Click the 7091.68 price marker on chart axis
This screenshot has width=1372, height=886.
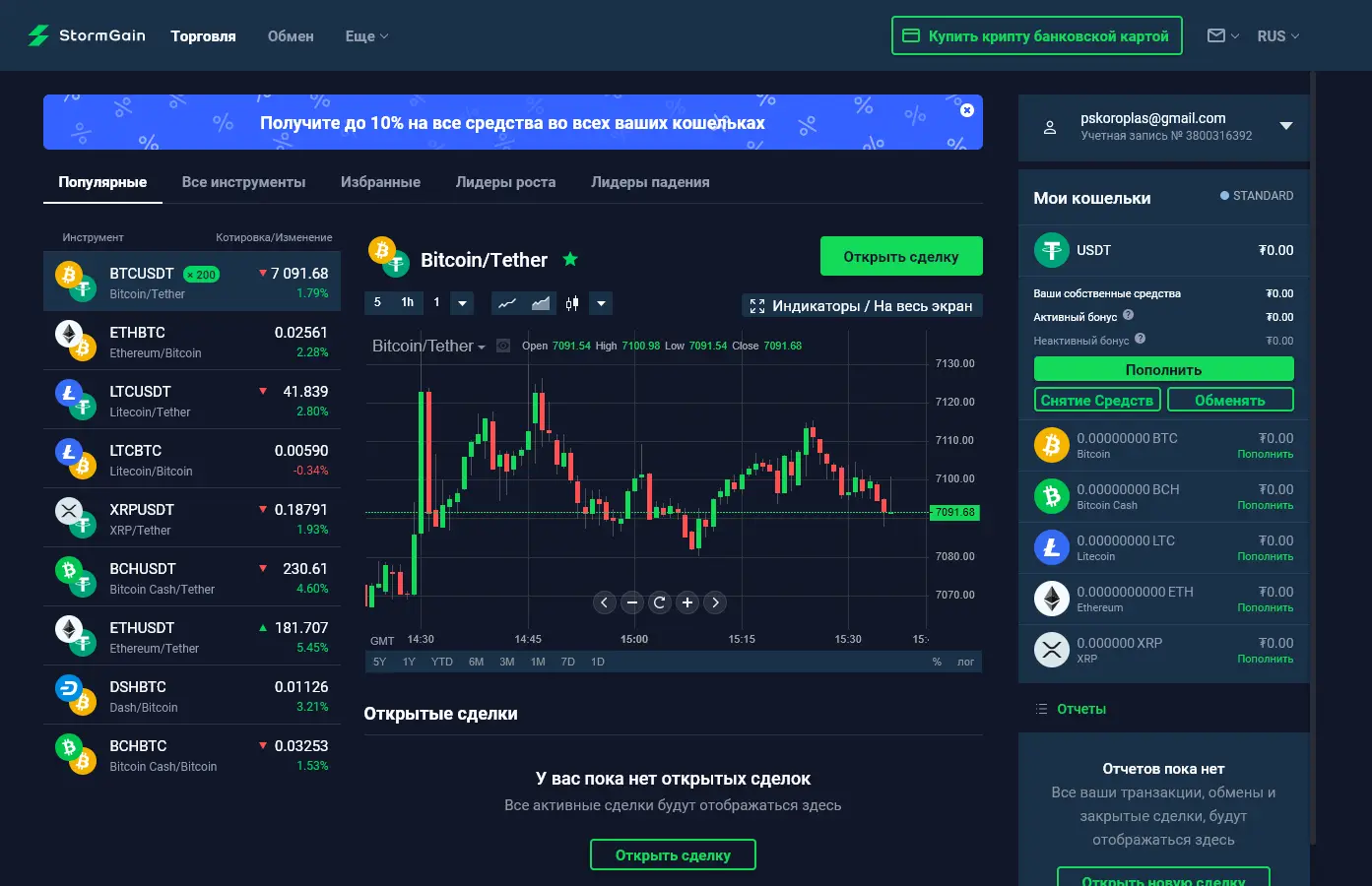954,512
